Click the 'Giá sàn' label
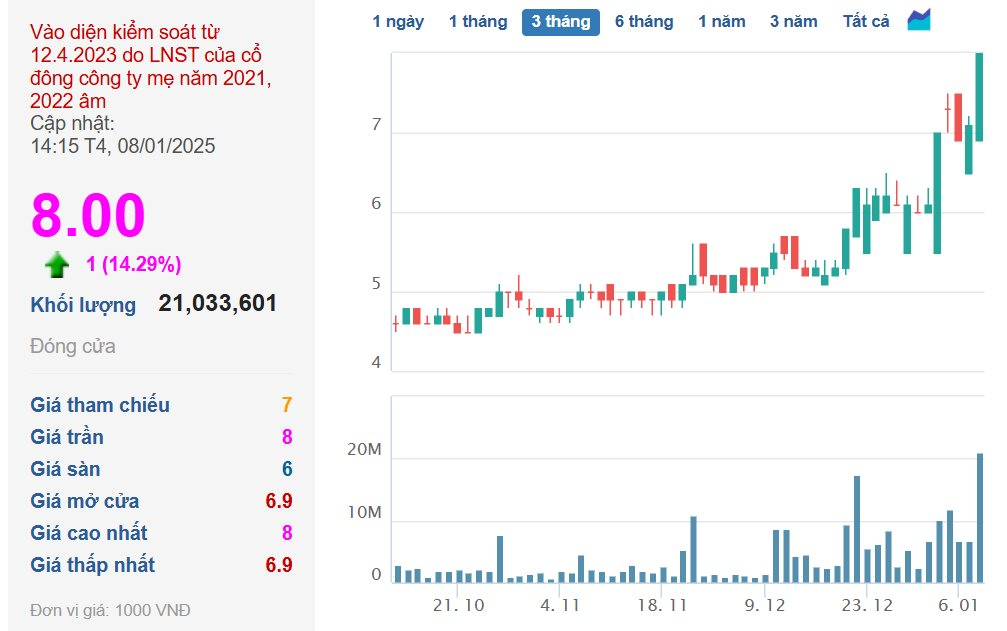 [65, 469]
